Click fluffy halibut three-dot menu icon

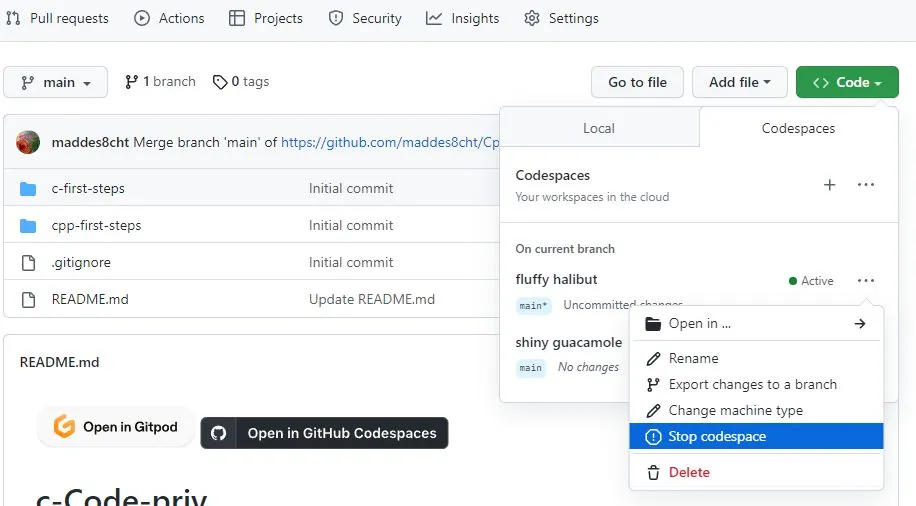pos(866,281)
